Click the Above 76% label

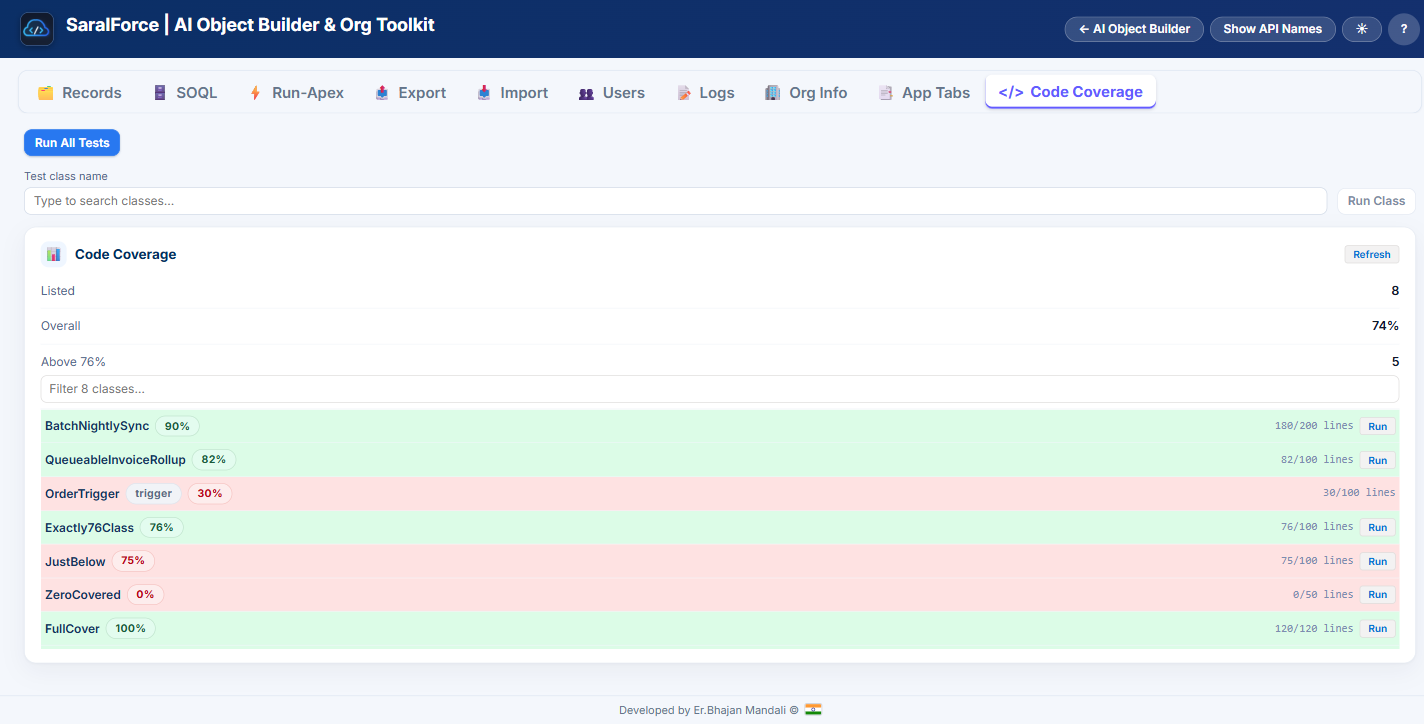73,362
